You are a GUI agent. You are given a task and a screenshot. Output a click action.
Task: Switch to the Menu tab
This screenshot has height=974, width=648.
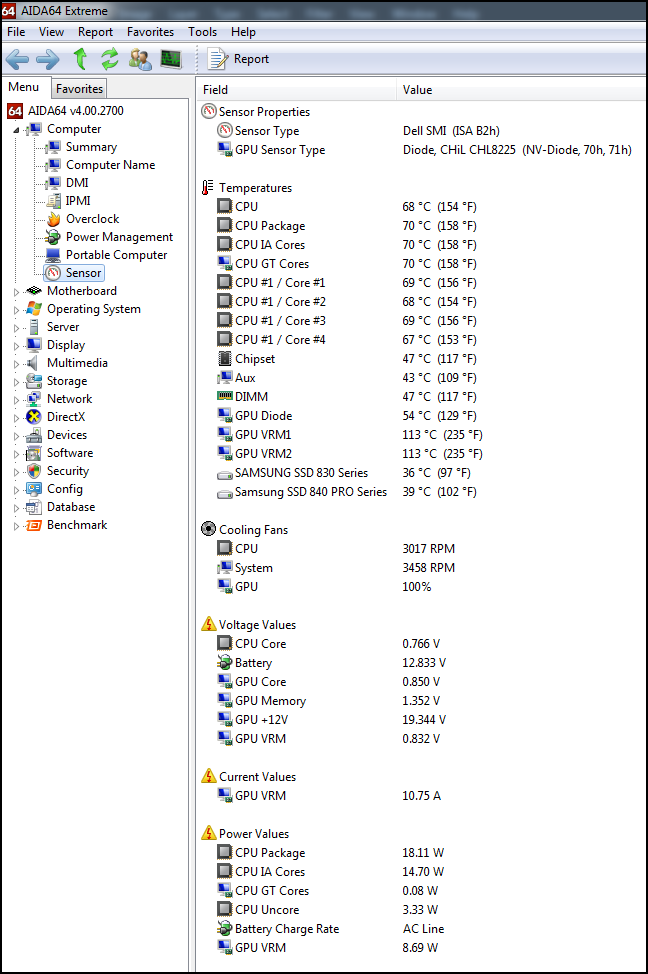tap(24, 88)
